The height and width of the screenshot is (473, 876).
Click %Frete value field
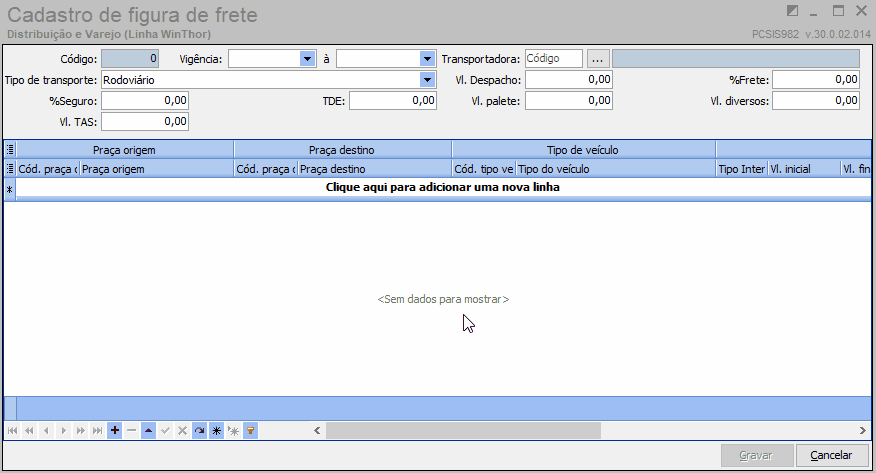816,80
